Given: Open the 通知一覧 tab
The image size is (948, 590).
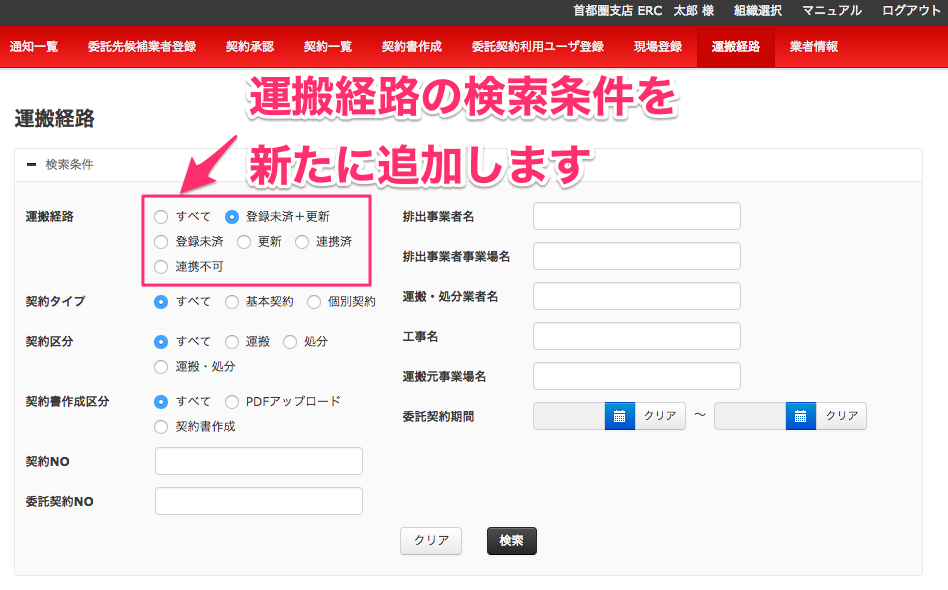Looking at the screenshot, I should [34, 47].
